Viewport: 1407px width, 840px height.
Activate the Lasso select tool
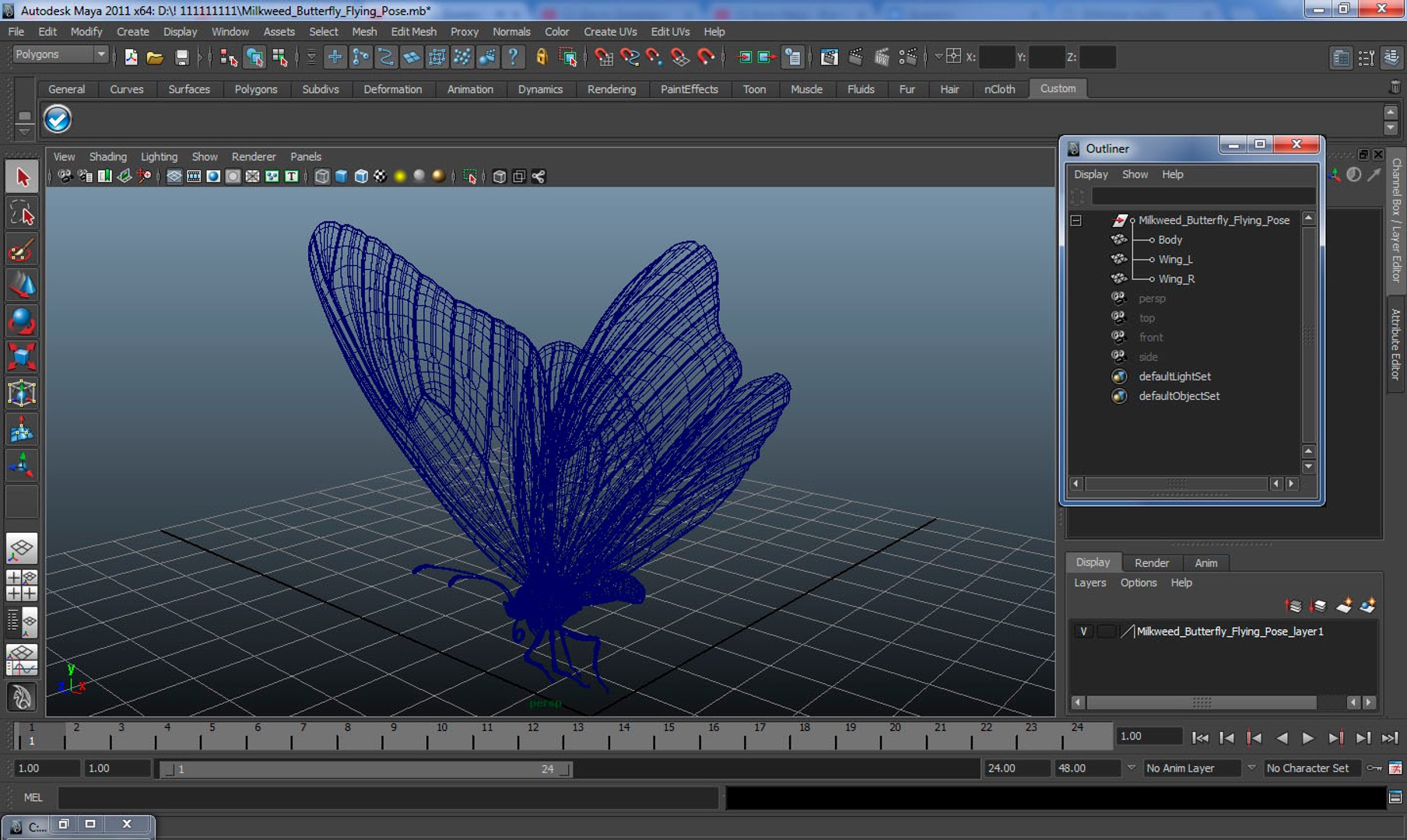(22, 214)
